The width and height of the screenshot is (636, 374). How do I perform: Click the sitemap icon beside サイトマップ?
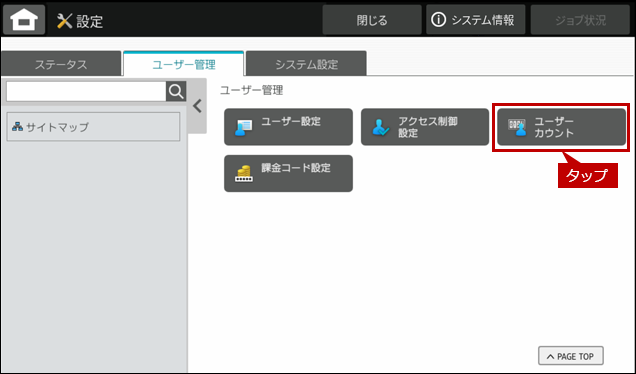tap(17, 127)
